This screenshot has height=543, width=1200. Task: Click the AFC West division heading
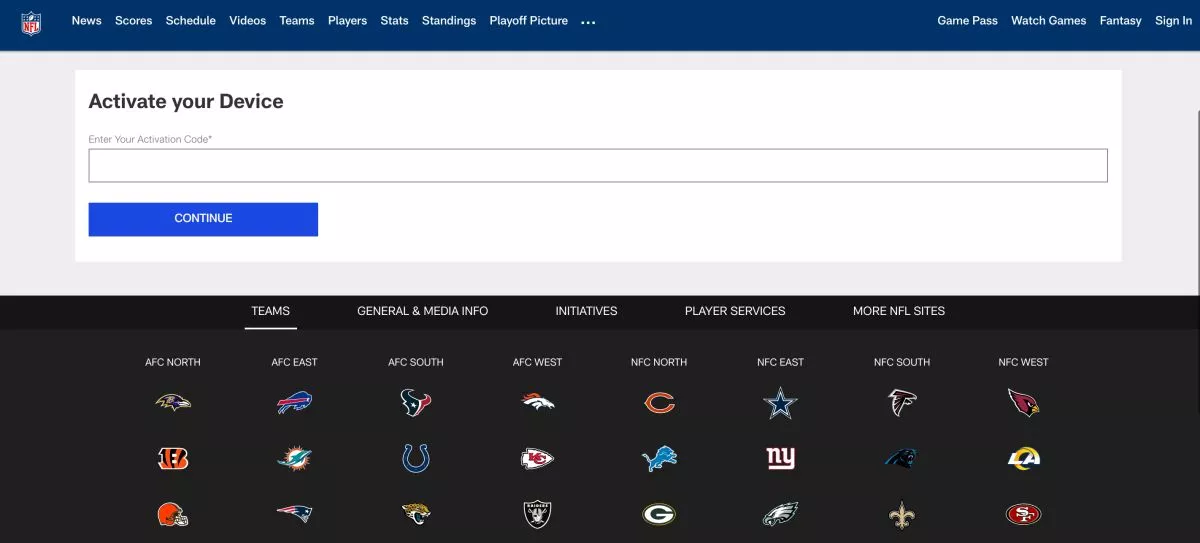(x=538, y=362)
